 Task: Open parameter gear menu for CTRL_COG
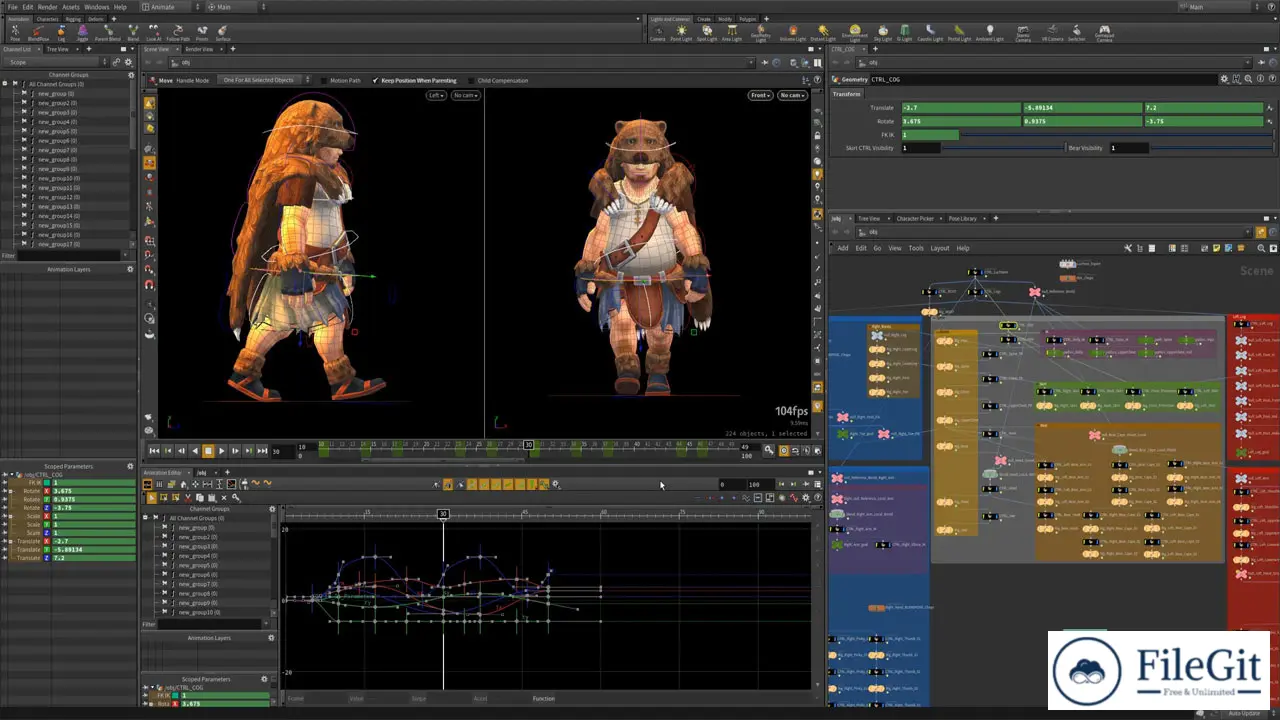click(1224, 79)
